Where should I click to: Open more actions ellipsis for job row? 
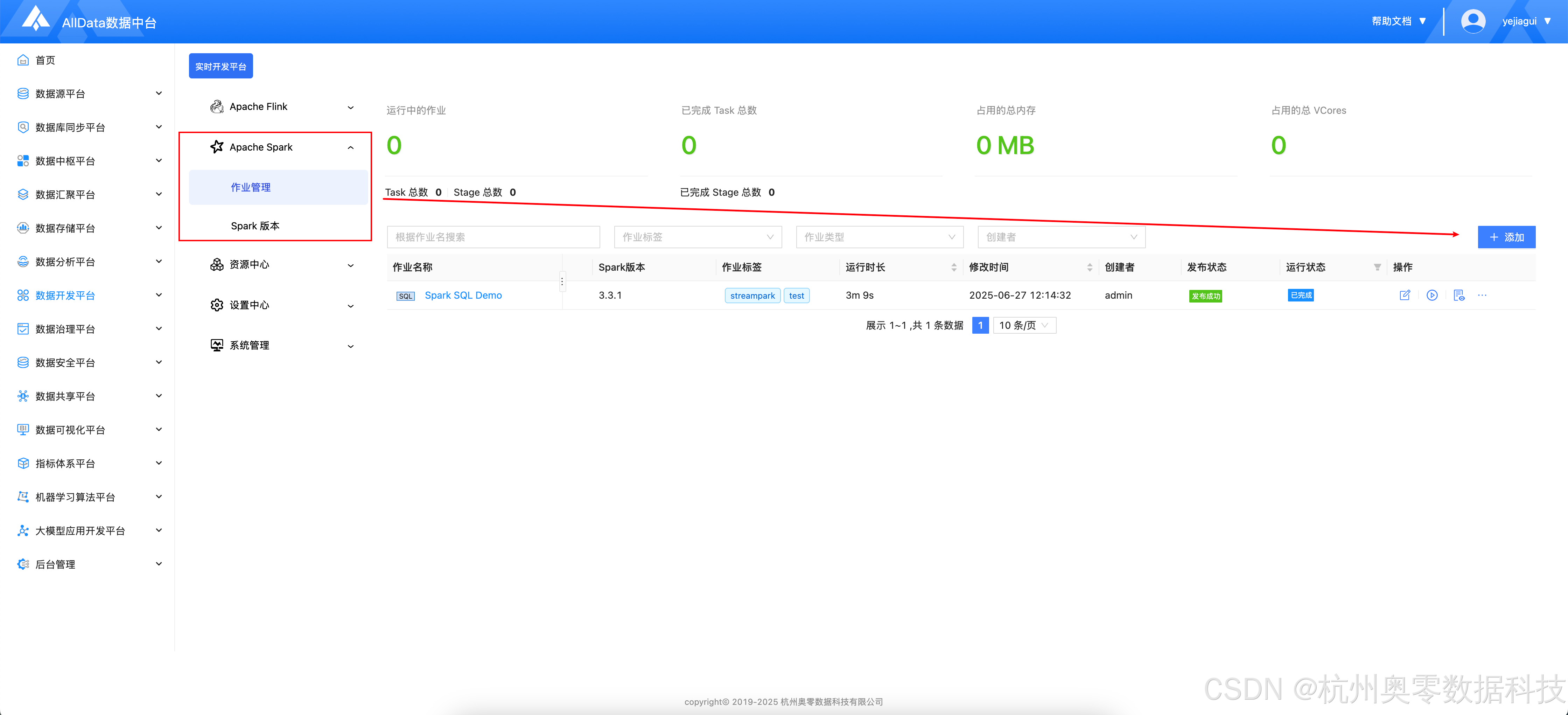click(1482, 296)
